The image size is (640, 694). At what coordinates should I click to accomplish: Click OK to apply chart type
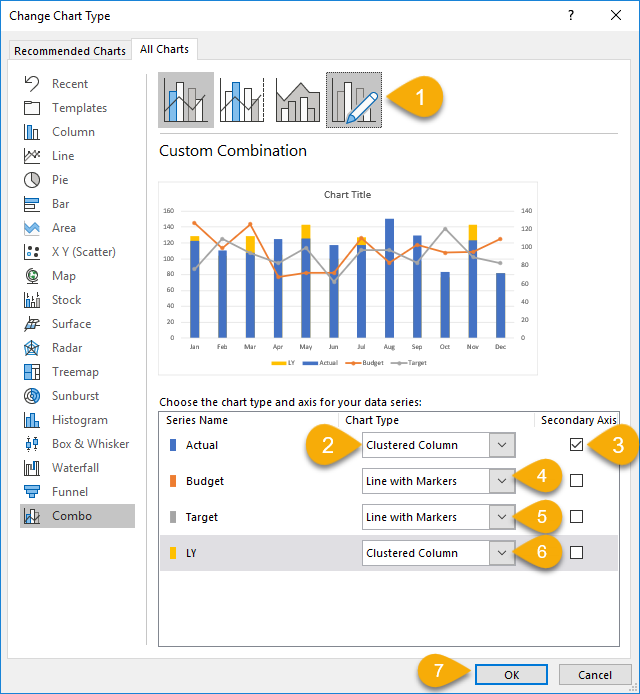pos(511,675)
